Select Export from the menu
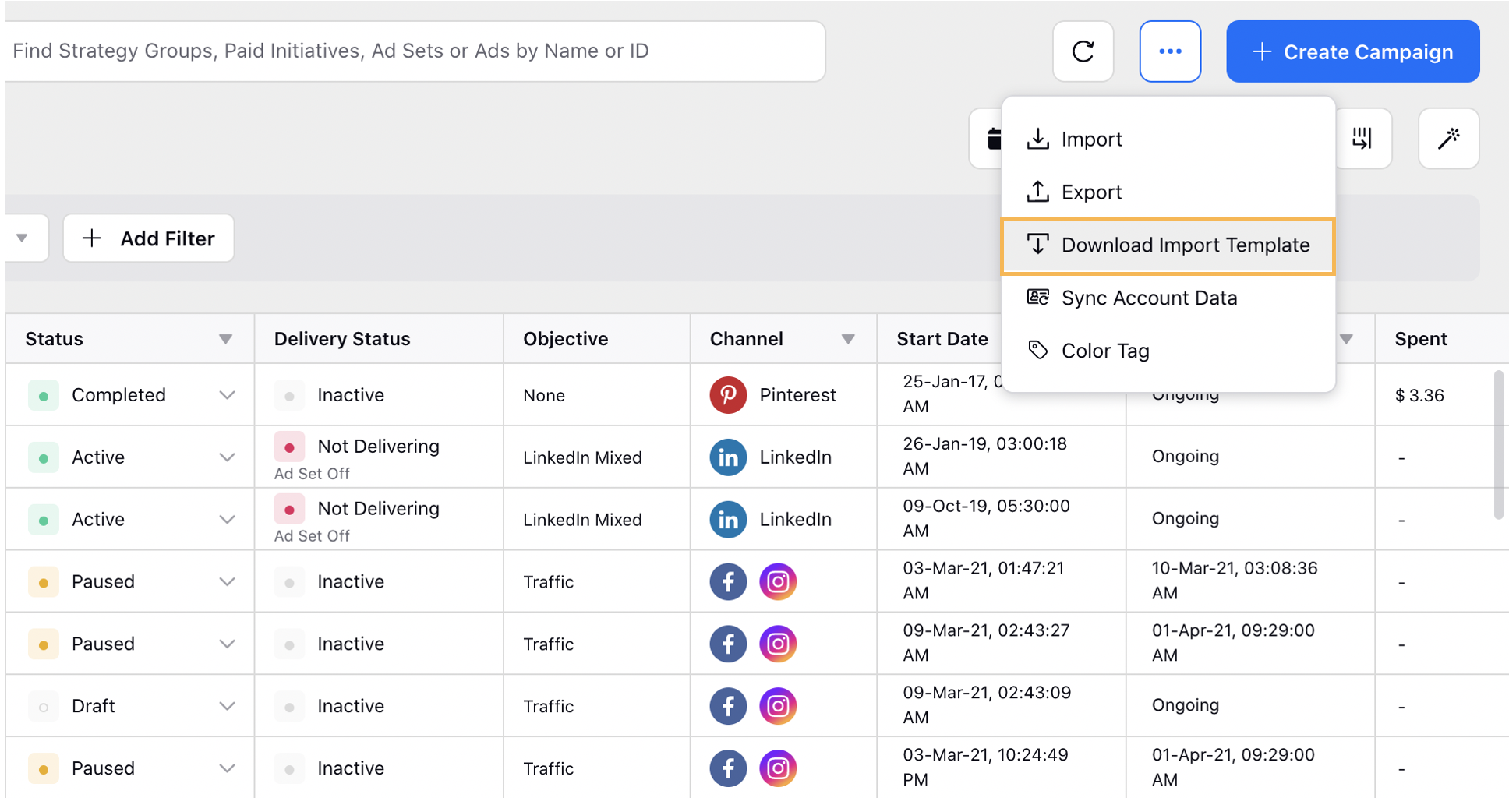Viewport: 1509px width, 812px height. tap(1168, 192)
